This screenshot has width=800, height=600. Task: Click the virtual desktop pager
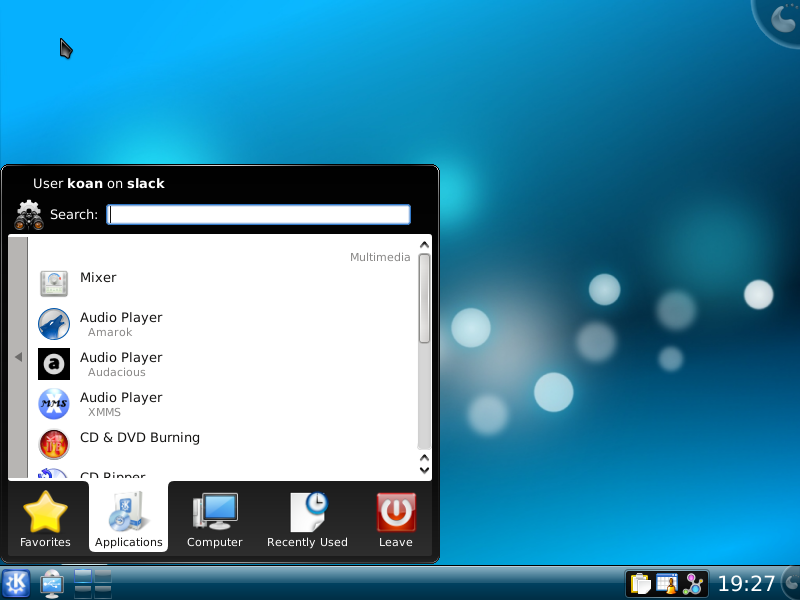92,583
